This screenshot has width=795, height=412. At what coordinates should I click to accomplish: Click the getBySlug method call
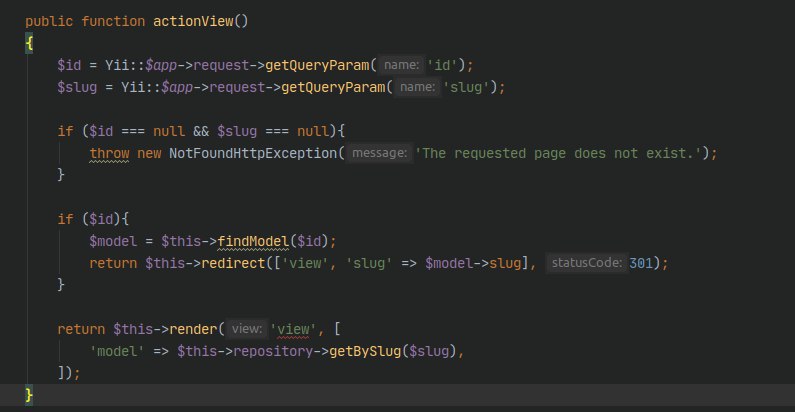click(365, 351)
